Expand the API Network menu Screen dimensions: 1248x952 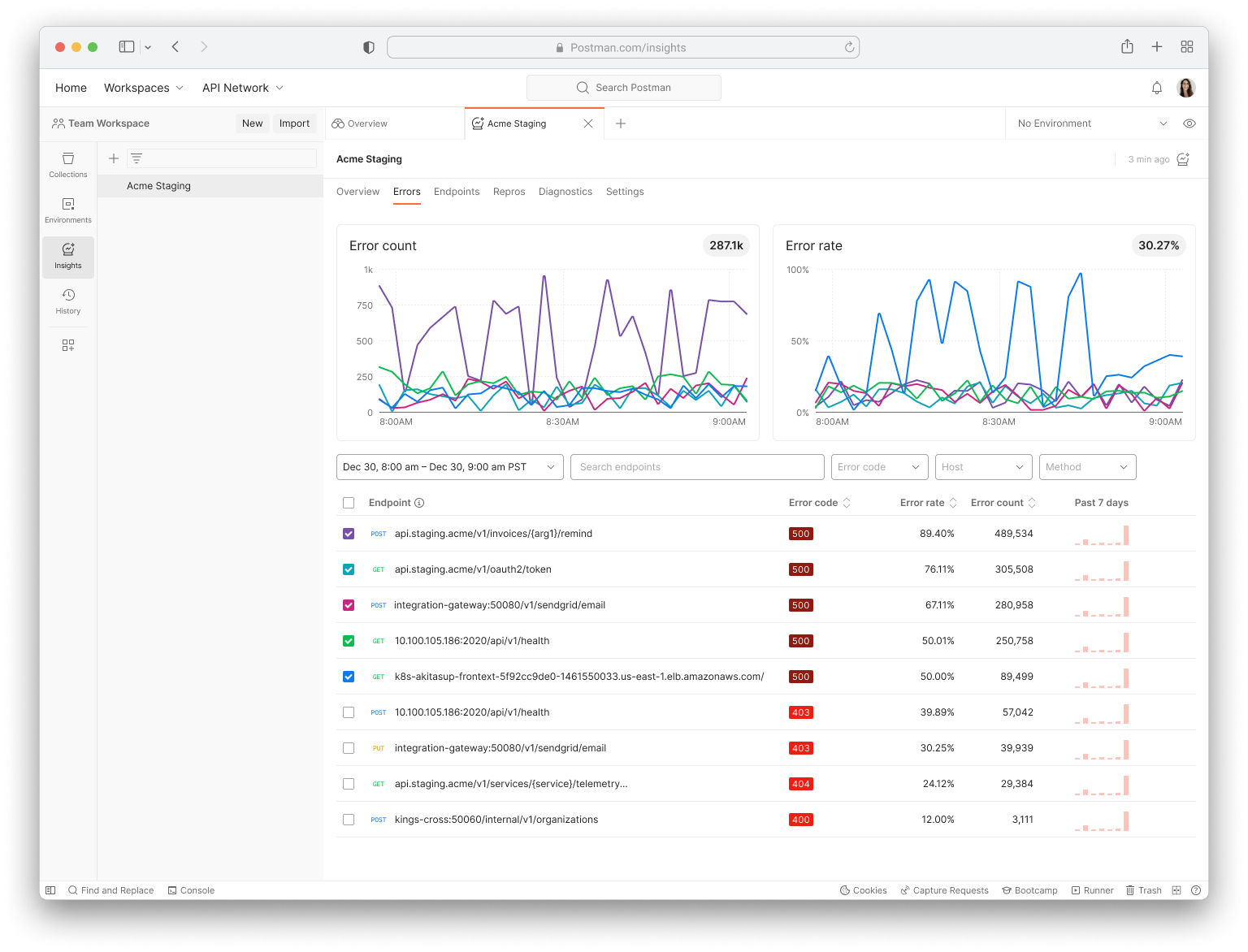tap(243, 88)
